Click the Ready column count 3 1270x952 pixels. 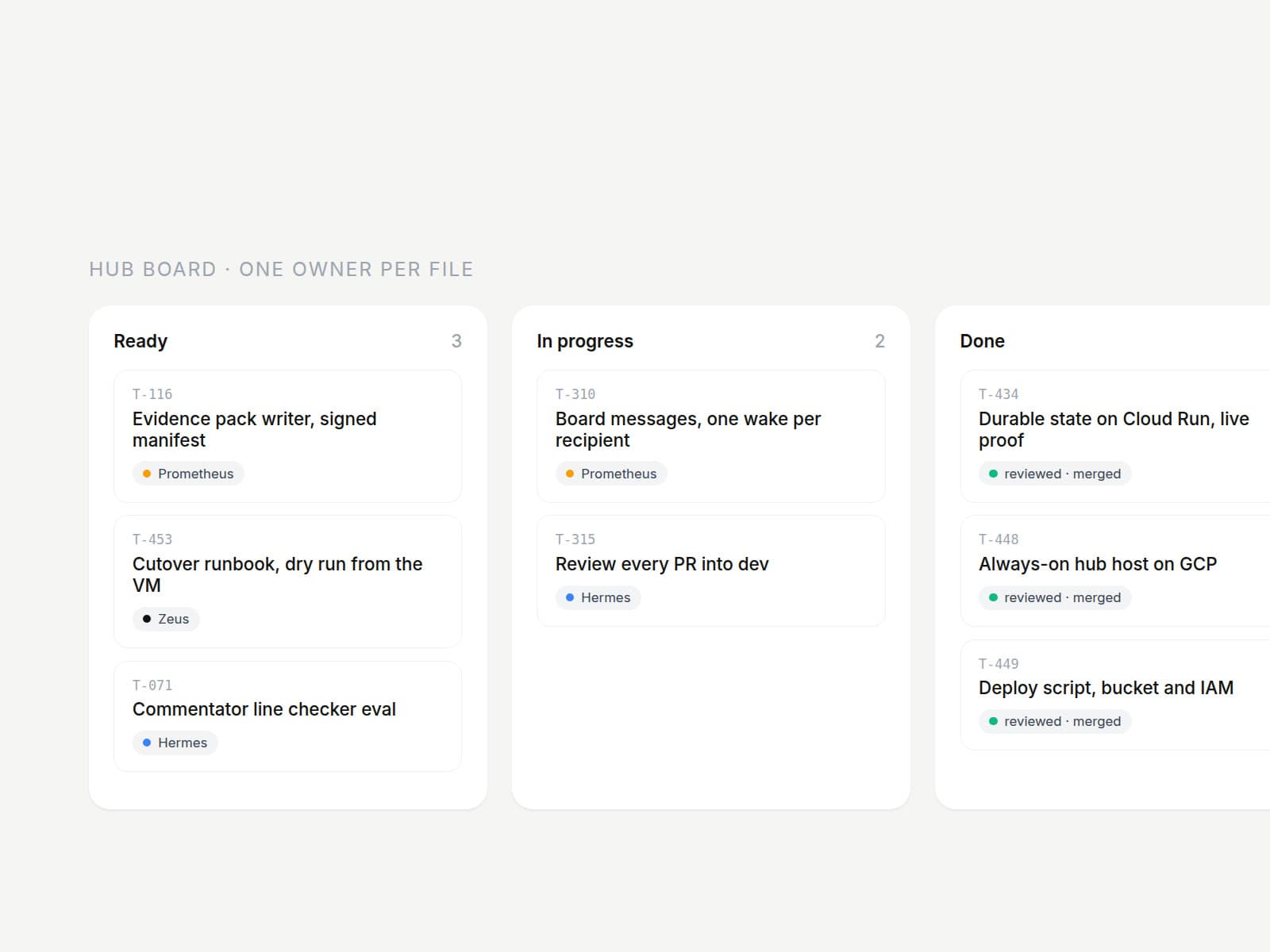click(x=456, y=341)
